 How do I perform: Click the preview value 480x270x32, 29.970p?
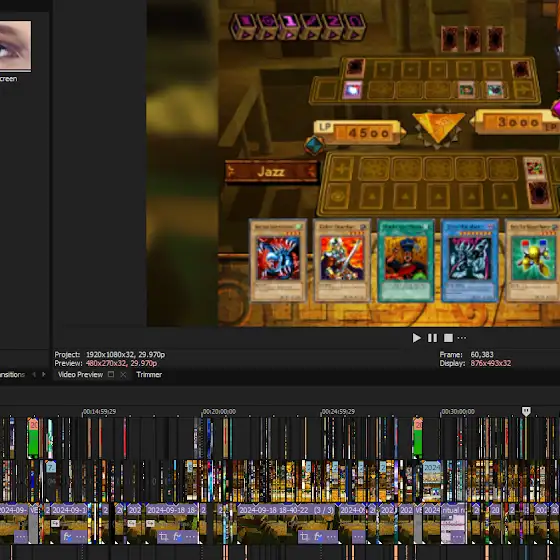(121, 363)
